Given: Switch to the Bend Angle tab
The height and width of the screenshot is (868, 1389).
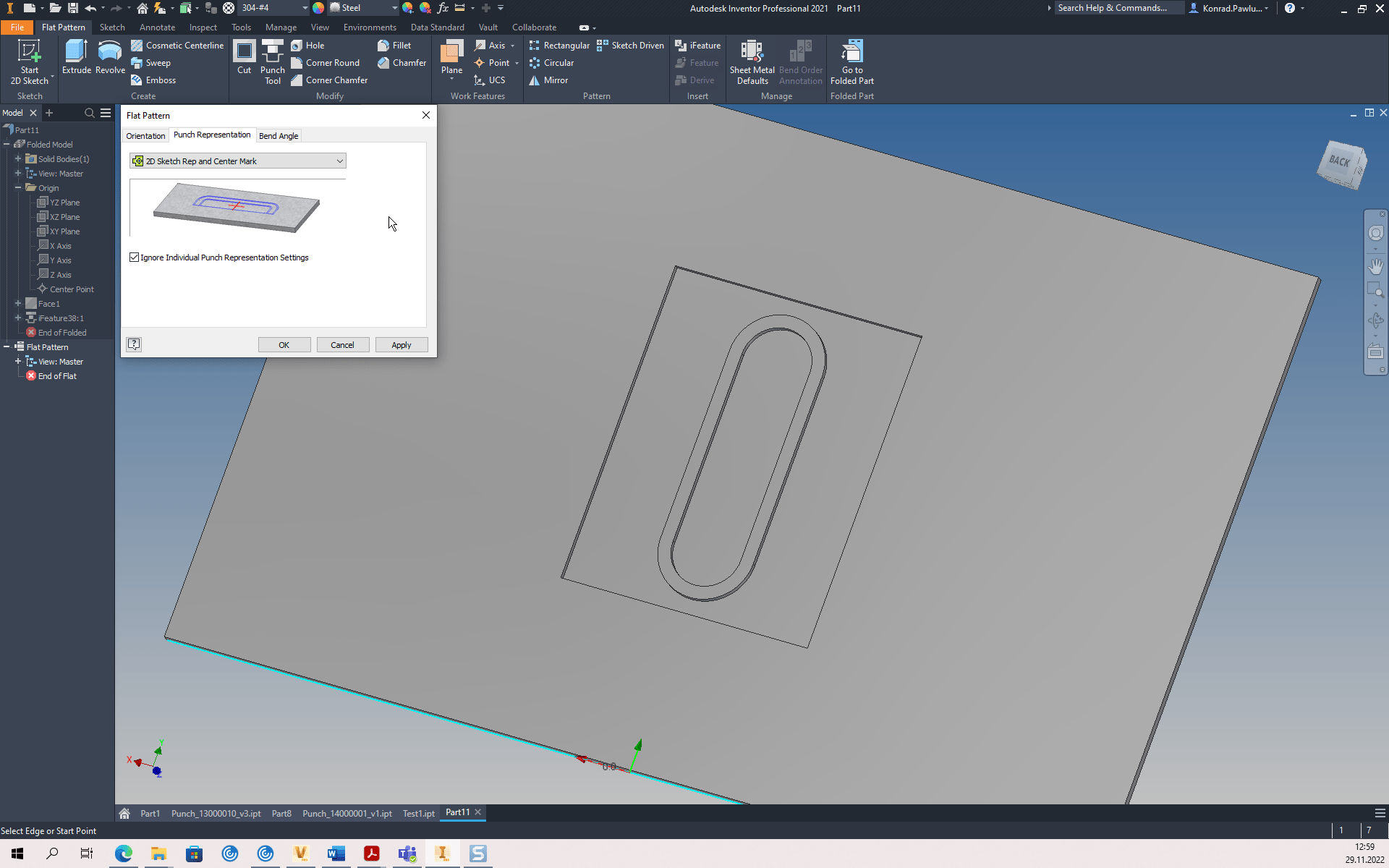Looking at the screenshot, I should 279,135.
